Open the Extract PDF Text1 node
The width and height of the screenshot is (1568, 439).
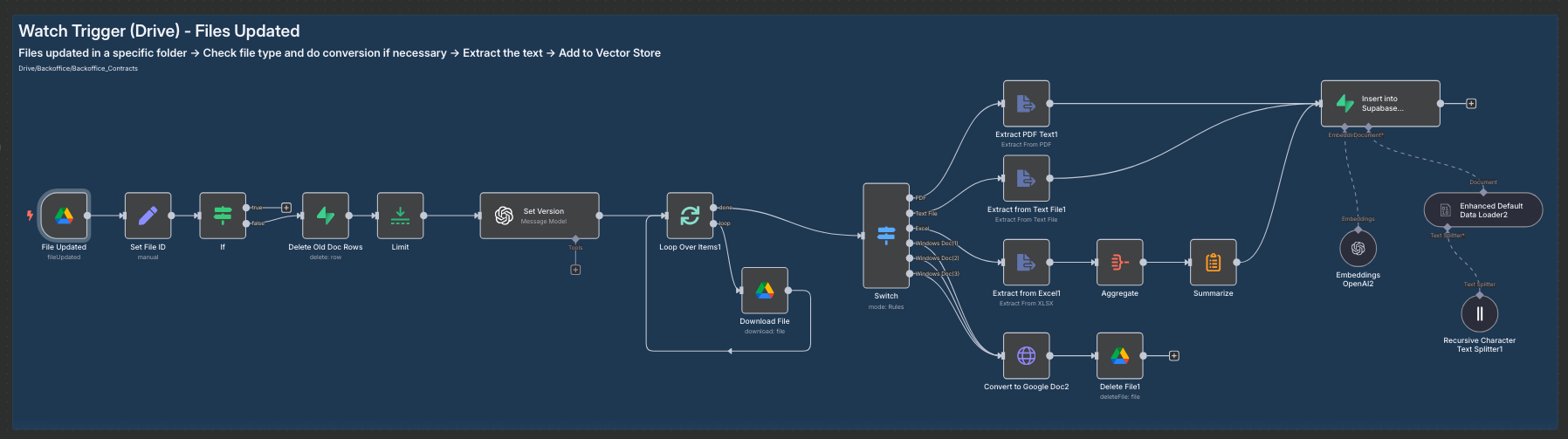click(1027, 104)
